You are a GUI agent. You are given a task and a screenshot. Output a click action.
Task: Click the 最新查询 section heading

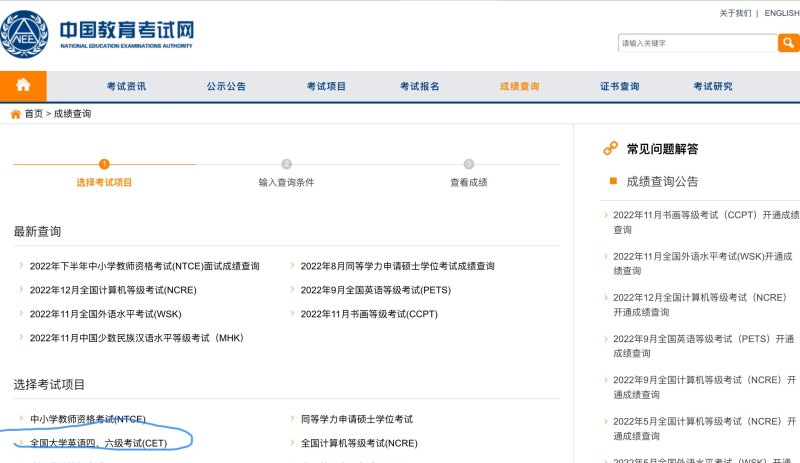pyautogui.click(x=37, y=231)
